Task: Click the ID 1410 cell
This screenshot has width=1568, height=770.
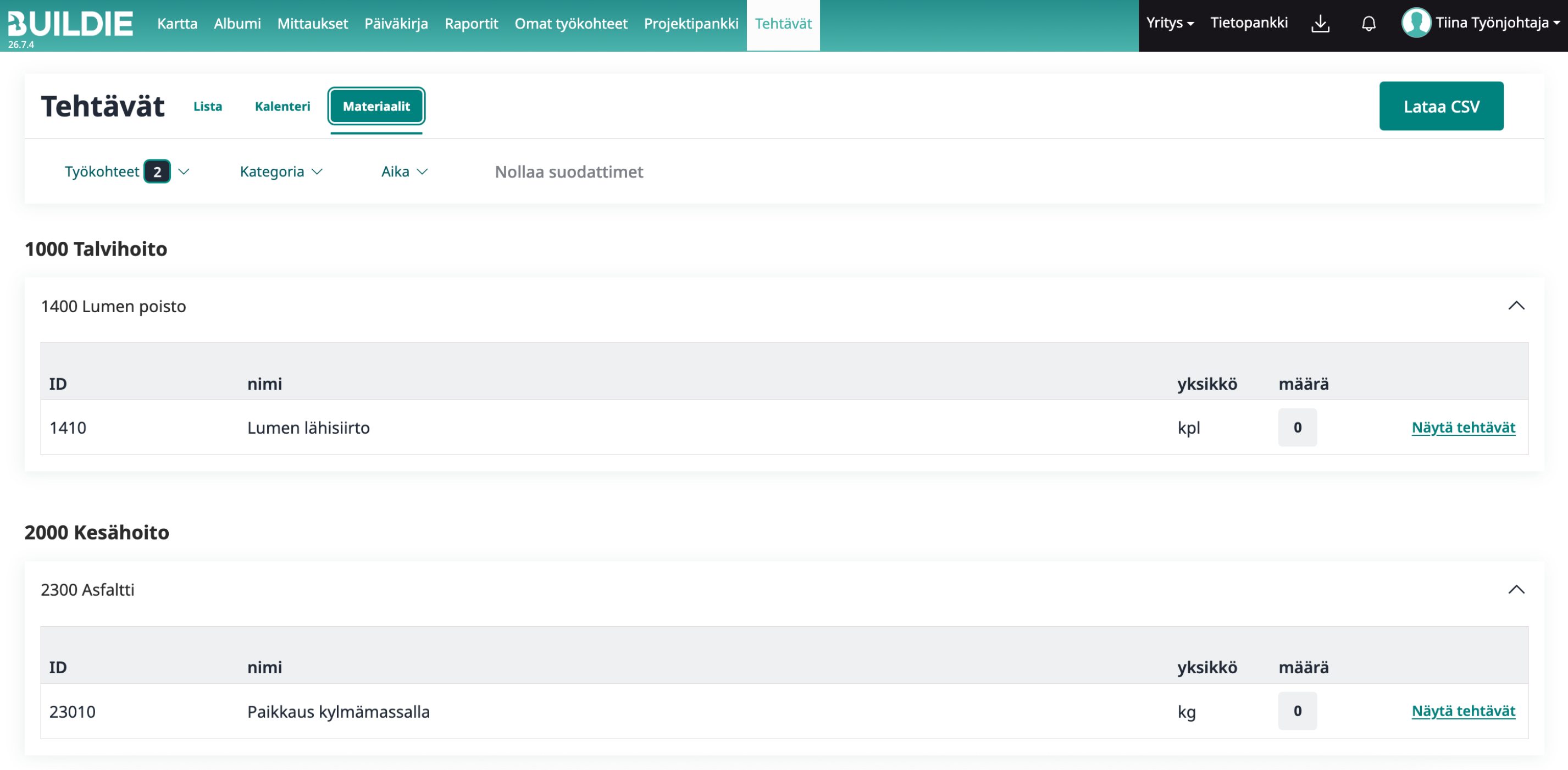Action: tap(68, 428)
